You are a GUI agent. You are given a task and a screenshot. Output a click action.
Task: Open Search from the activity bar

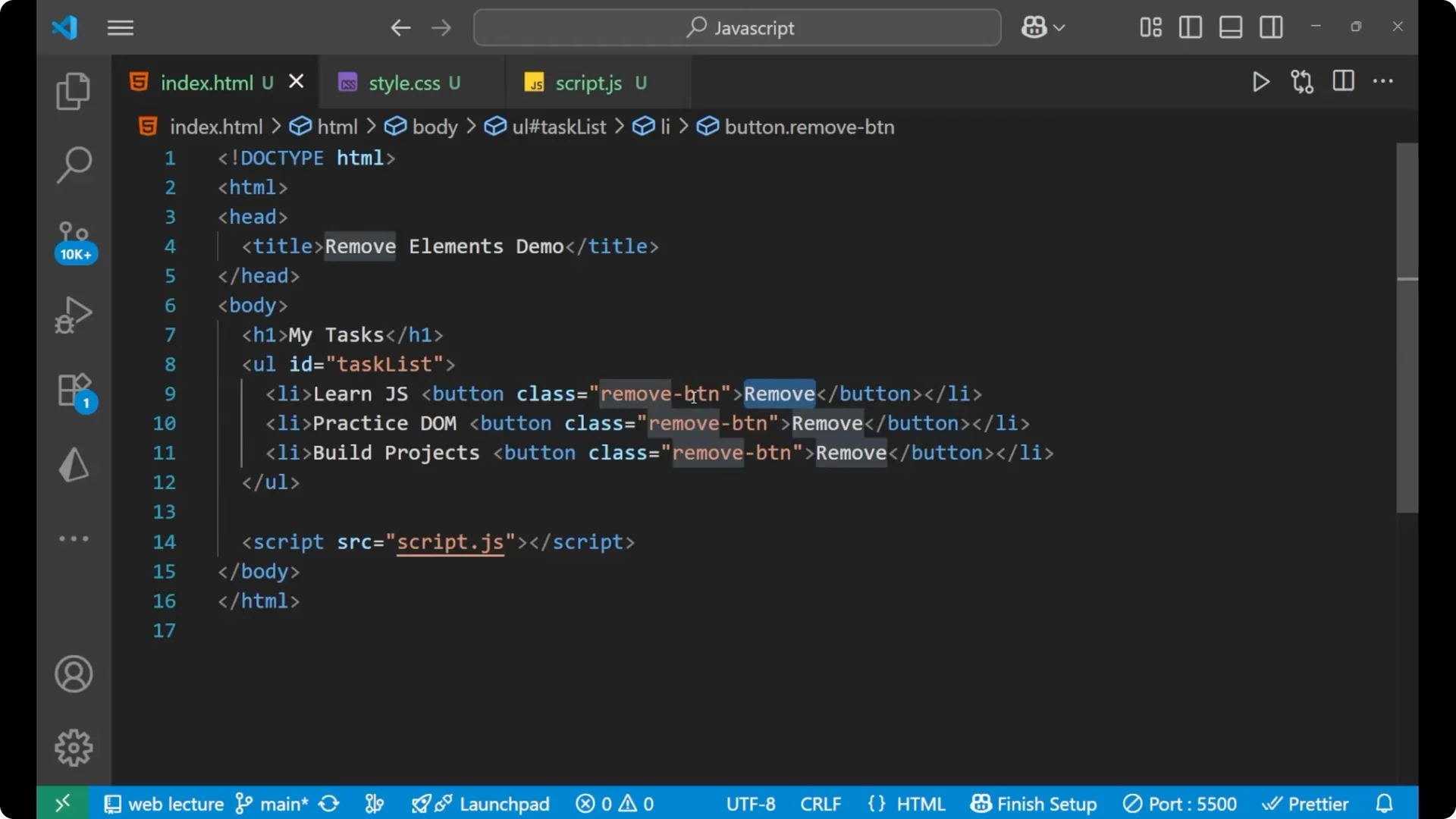(x=73, y=164)
